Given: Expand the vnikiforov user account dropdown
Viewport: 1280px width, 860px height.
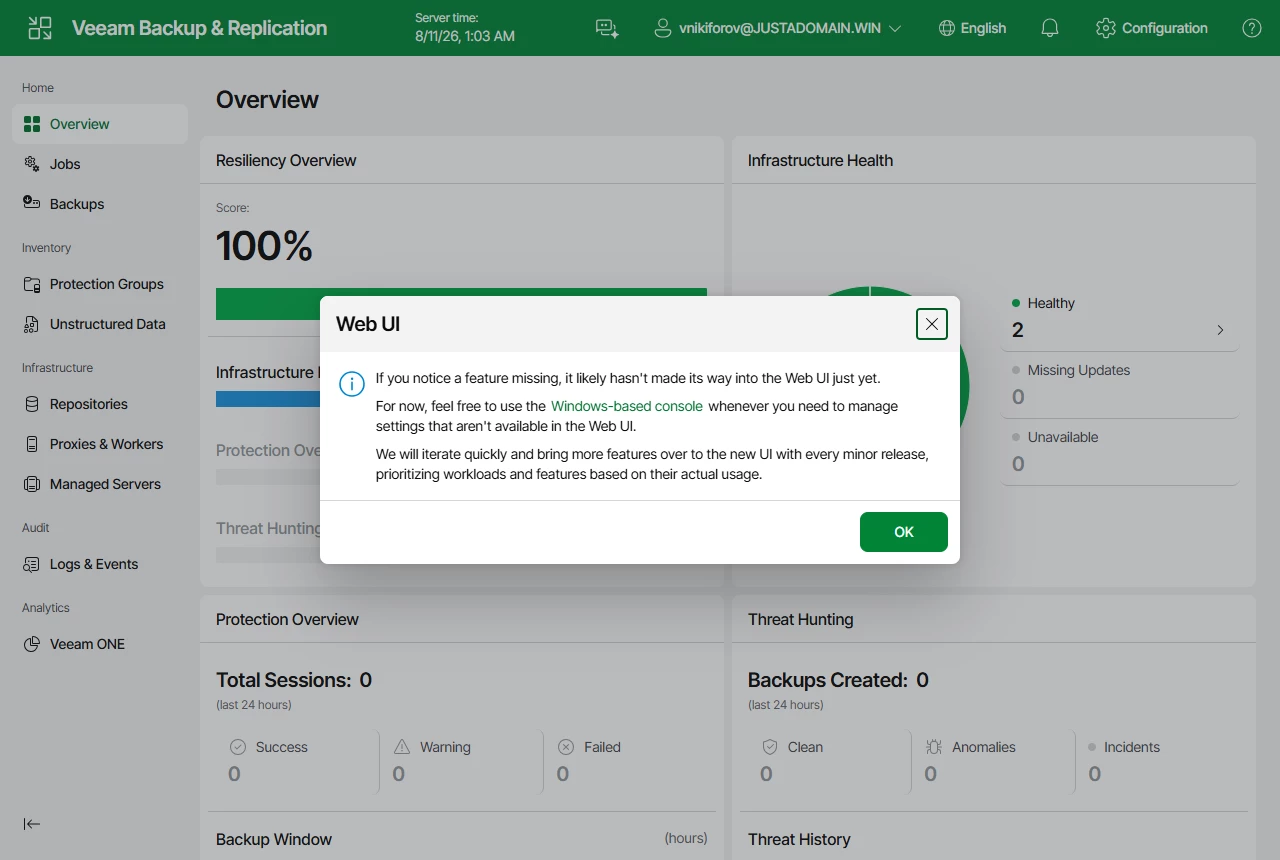Looking at the screenshot, I should pos(777,28).
